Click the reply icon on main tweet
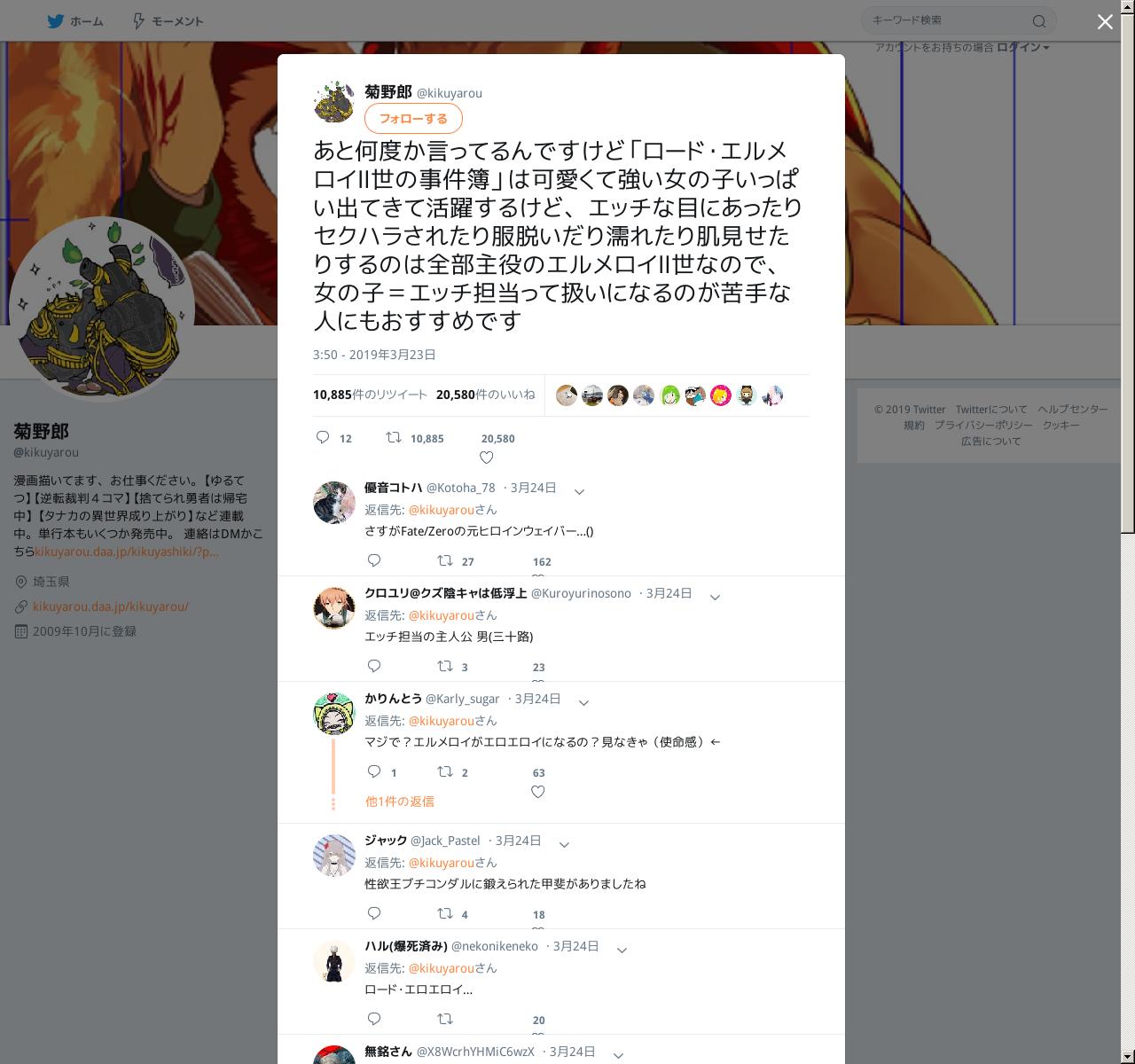The width and height of the screenshot is (1135, 1064). 323,437
